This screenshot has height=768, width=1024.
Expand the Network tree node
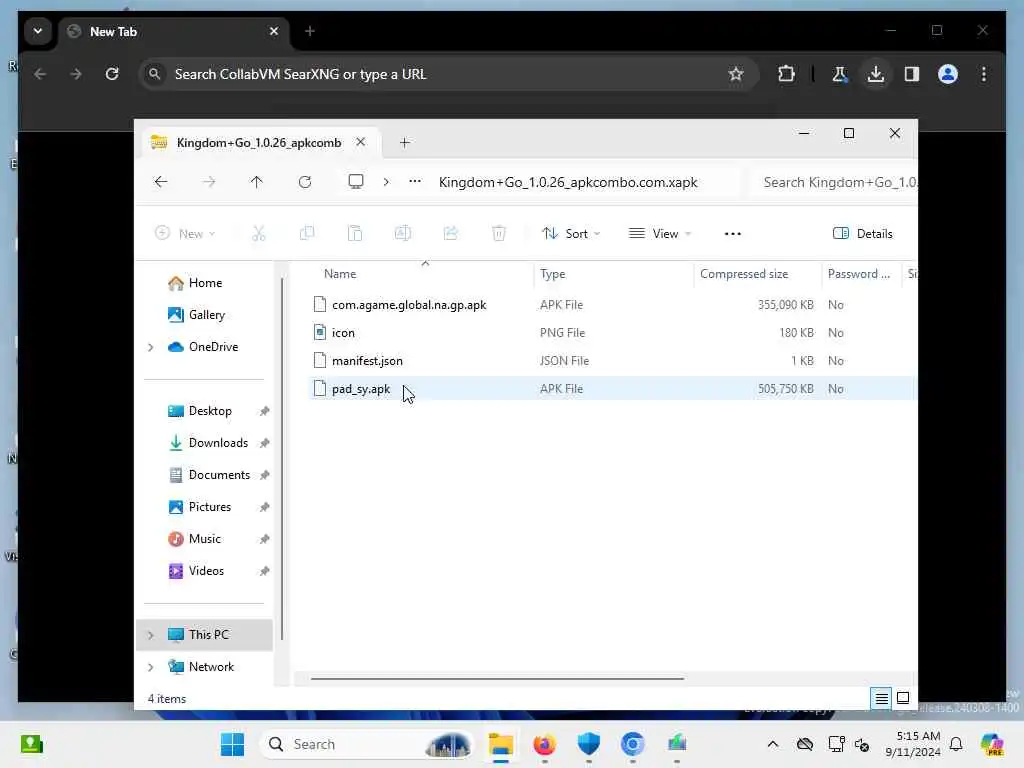click(x=151, y=667)
